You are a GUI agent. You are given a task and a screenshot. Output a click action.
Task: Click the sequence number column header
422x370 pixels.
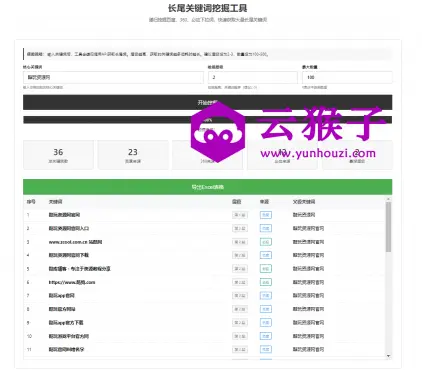tap(31, 202)
